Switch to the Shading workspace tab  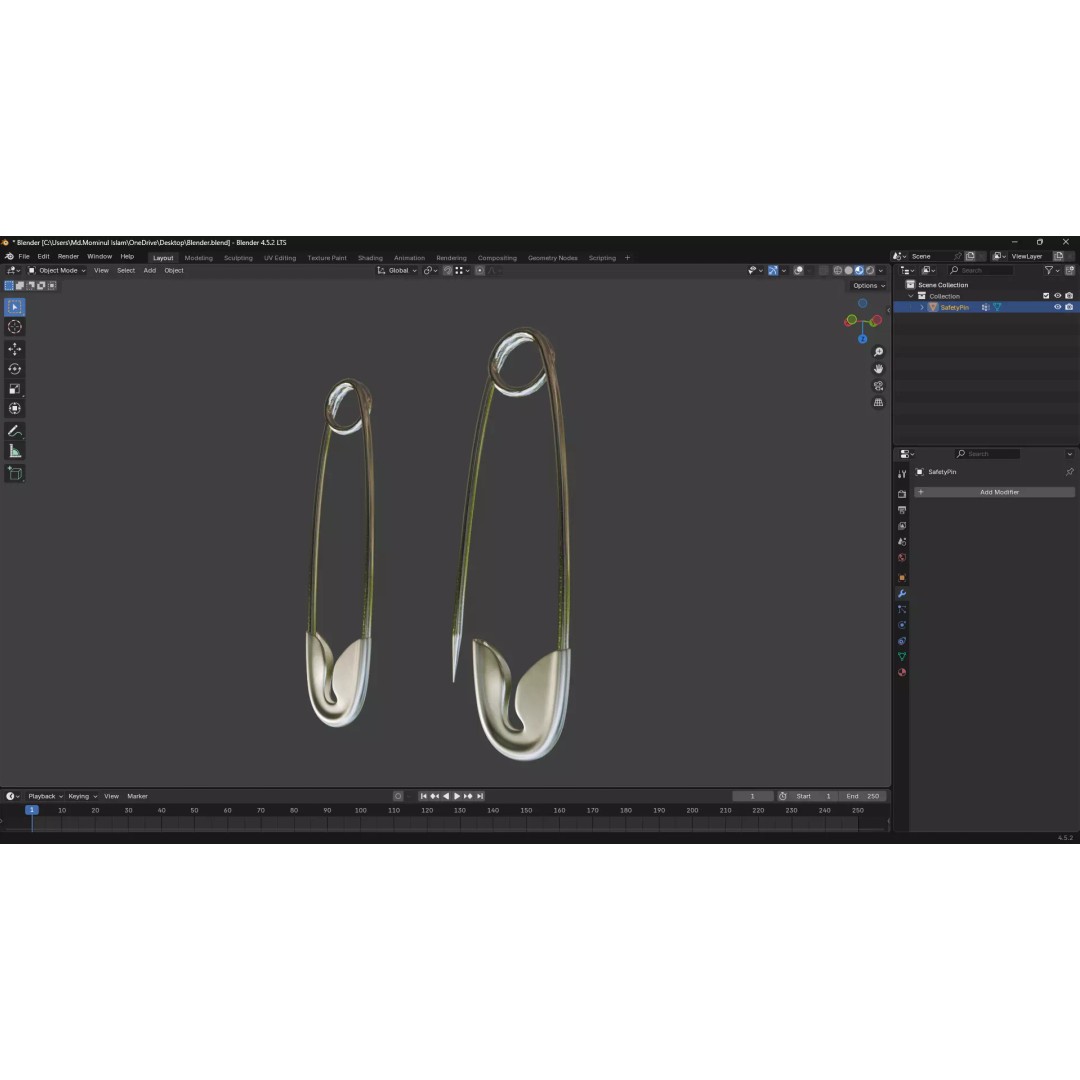click(x=370, y=258)
